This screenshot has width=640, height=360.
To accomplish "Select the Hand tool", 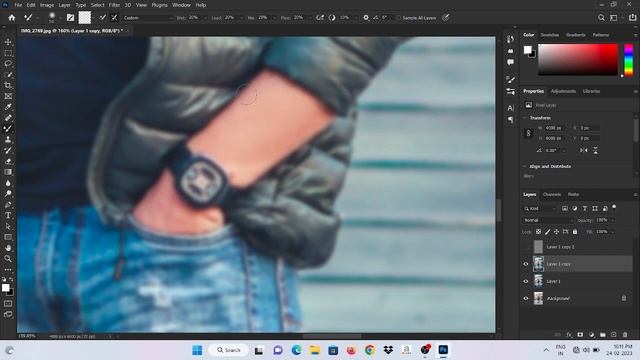I will click(8, 248).
